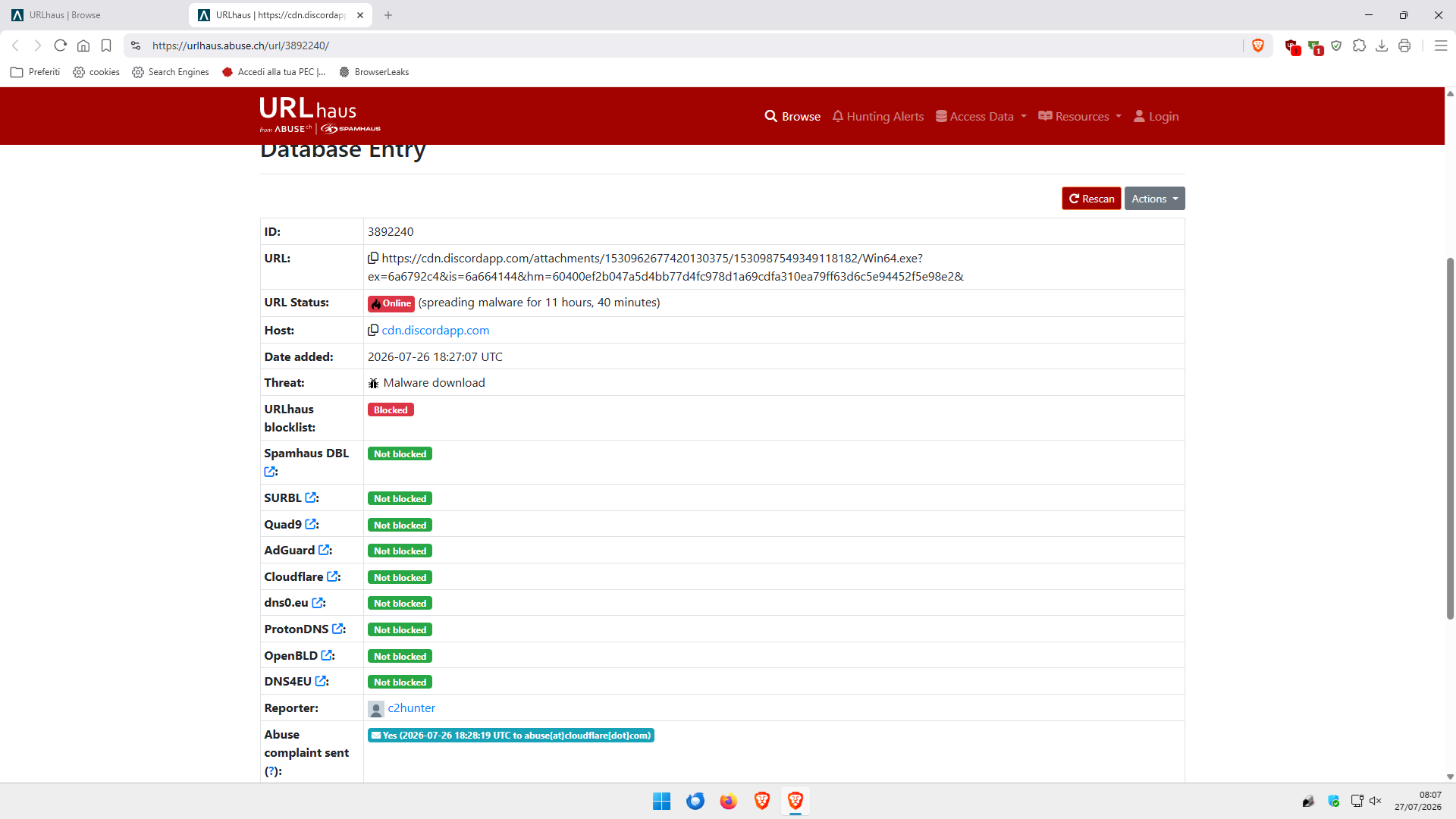Click the Rescan button
This screenshot has height=819, width=1456.
(x=1091, y=199)
